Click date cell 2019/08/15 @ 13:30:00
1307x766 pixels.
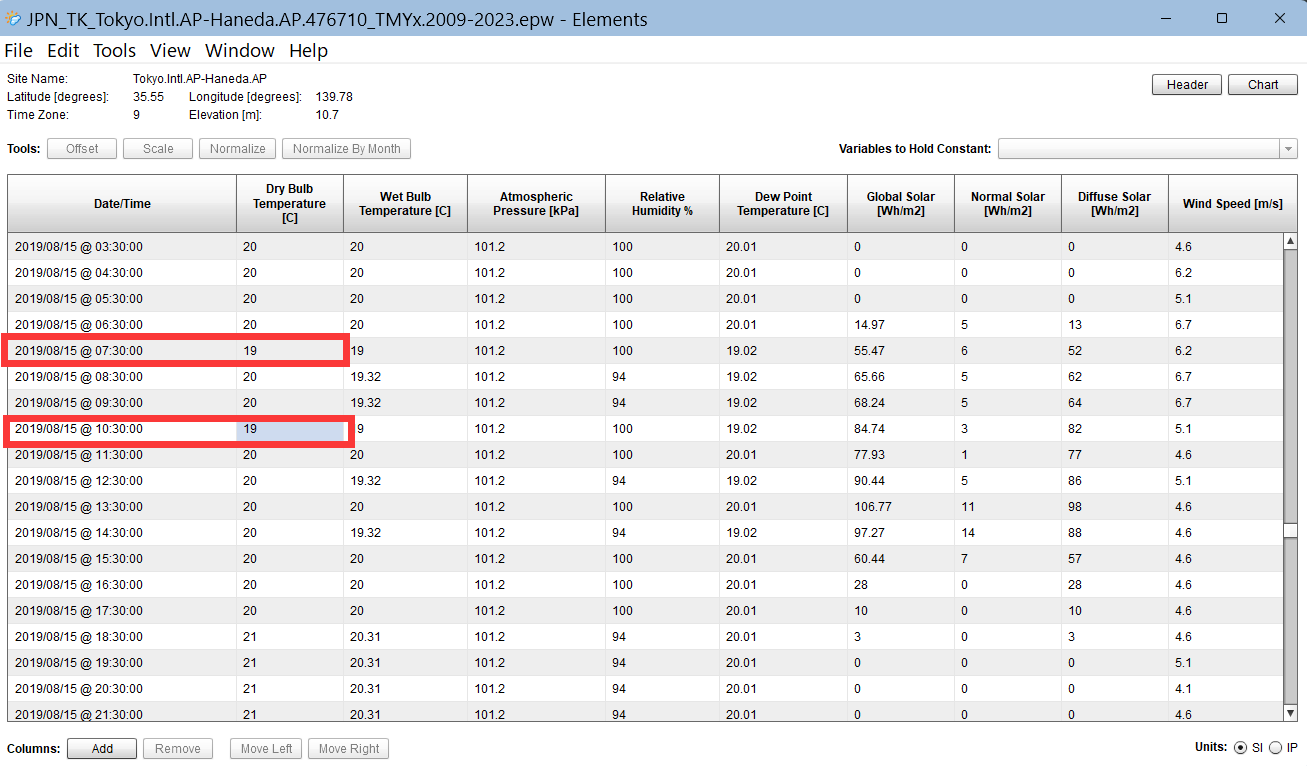point(122,507)
